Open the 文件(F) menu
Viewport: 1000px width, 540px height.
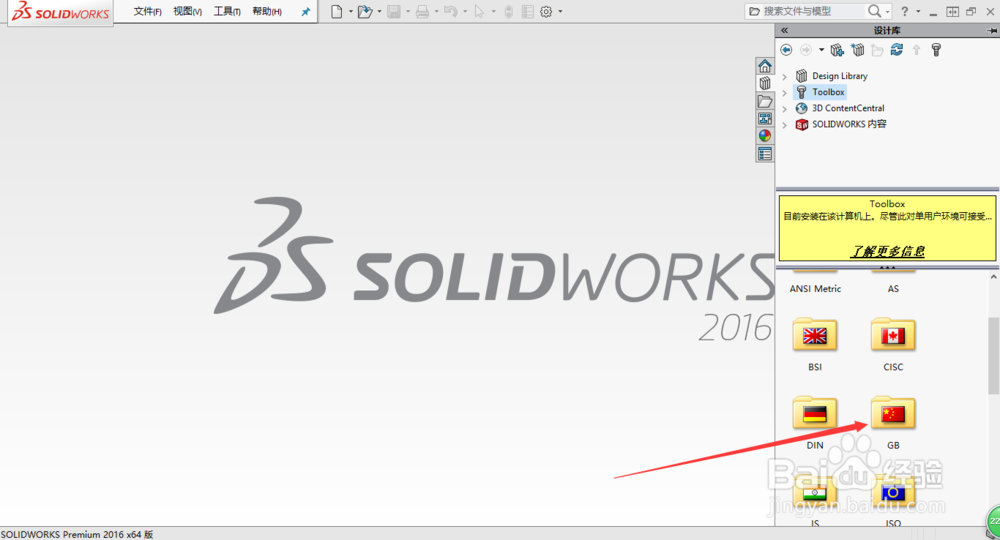[x=147, y=11]
